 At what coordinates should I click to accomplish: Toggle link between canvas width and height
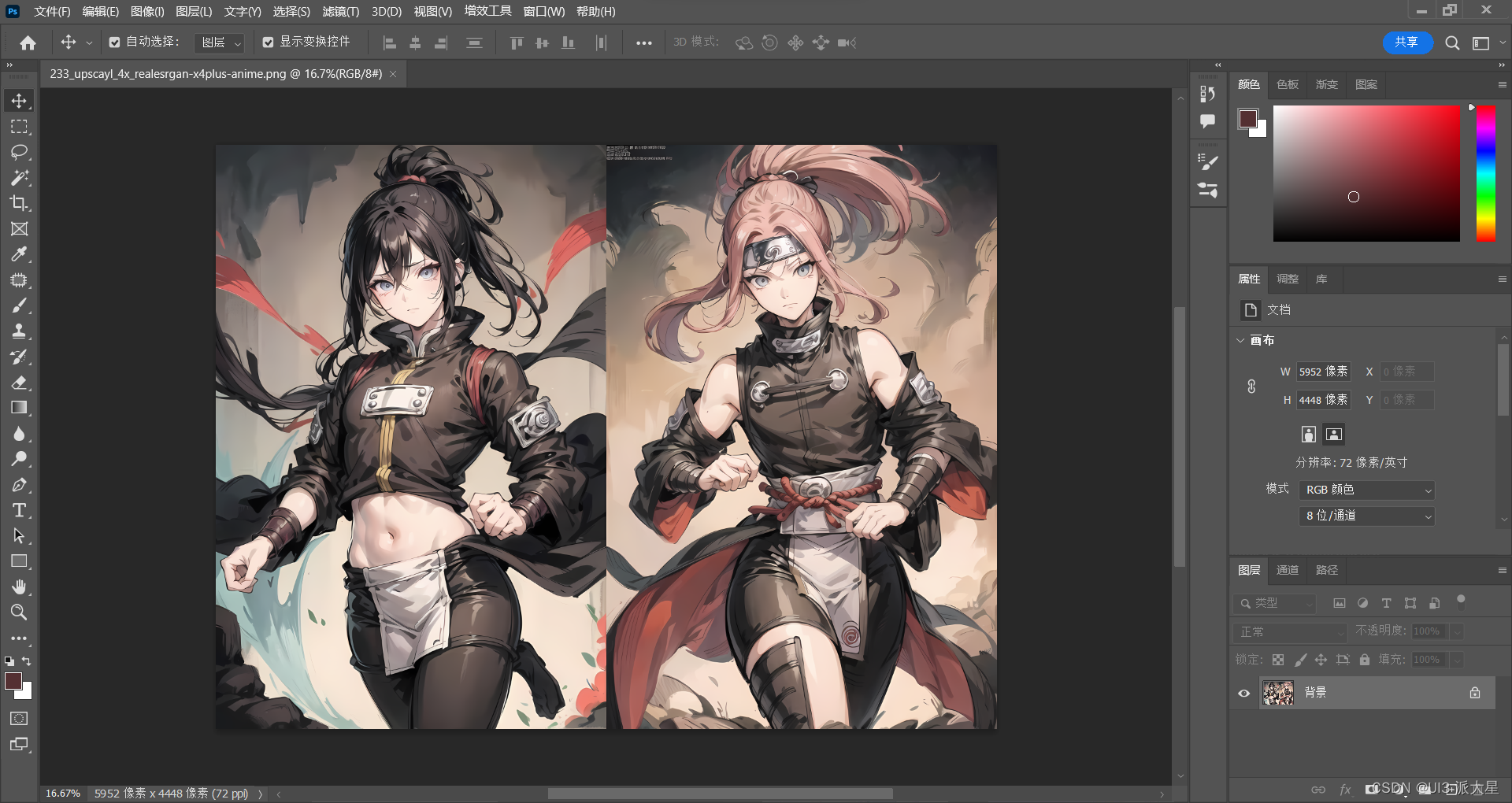coord(1251,387)
